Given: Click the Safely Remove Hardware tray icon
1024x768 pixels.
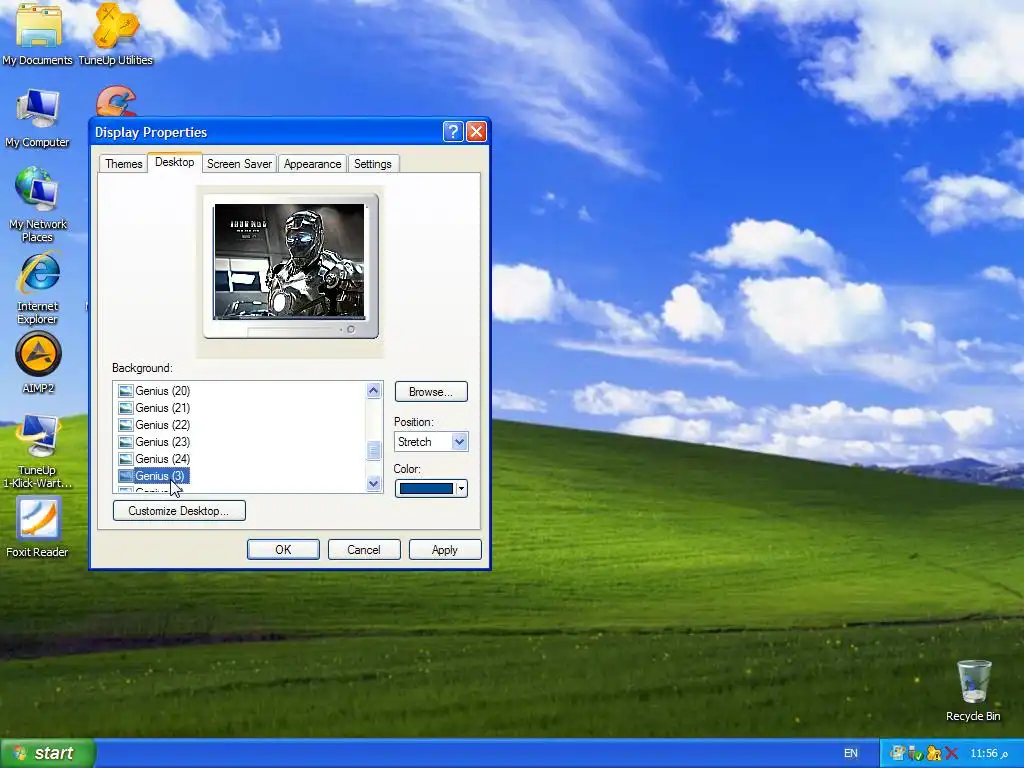Looking at the screenshot, I should (x=915, y=754).
